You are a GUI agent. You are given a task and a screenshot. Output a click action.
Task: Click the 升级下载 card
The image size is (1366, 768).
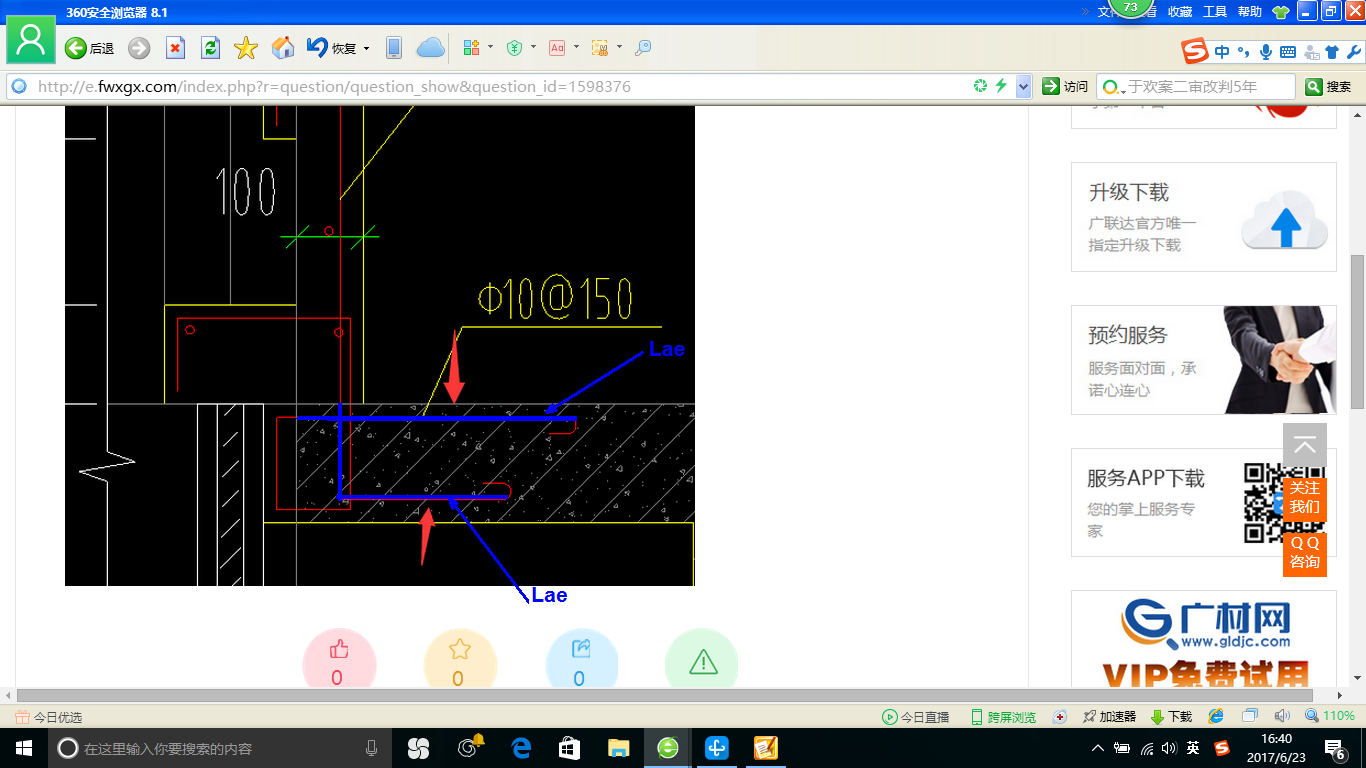tap(1204, 217)
